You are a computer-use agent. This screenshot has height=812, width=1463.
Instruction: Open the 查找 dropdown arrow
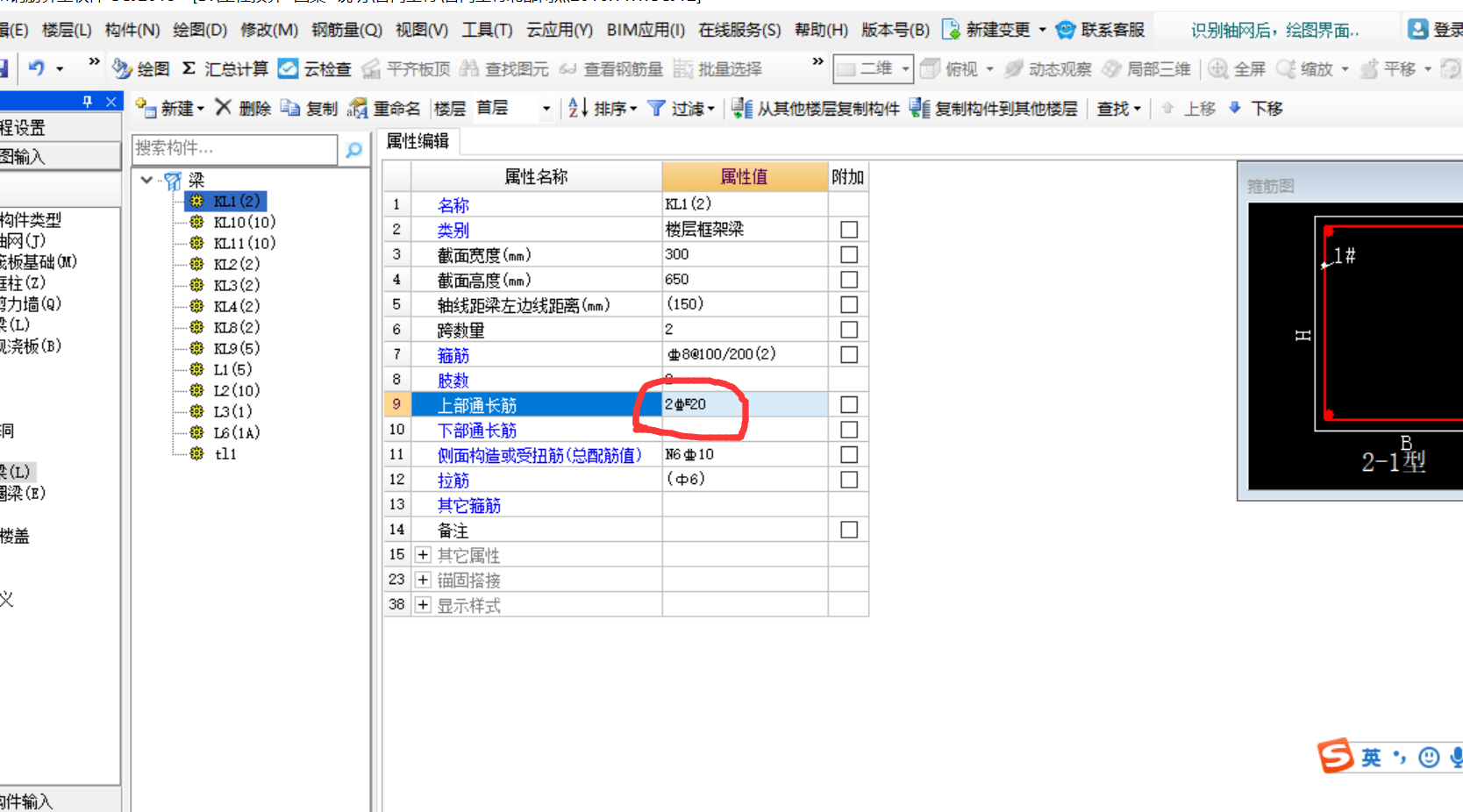(1137, 109)
